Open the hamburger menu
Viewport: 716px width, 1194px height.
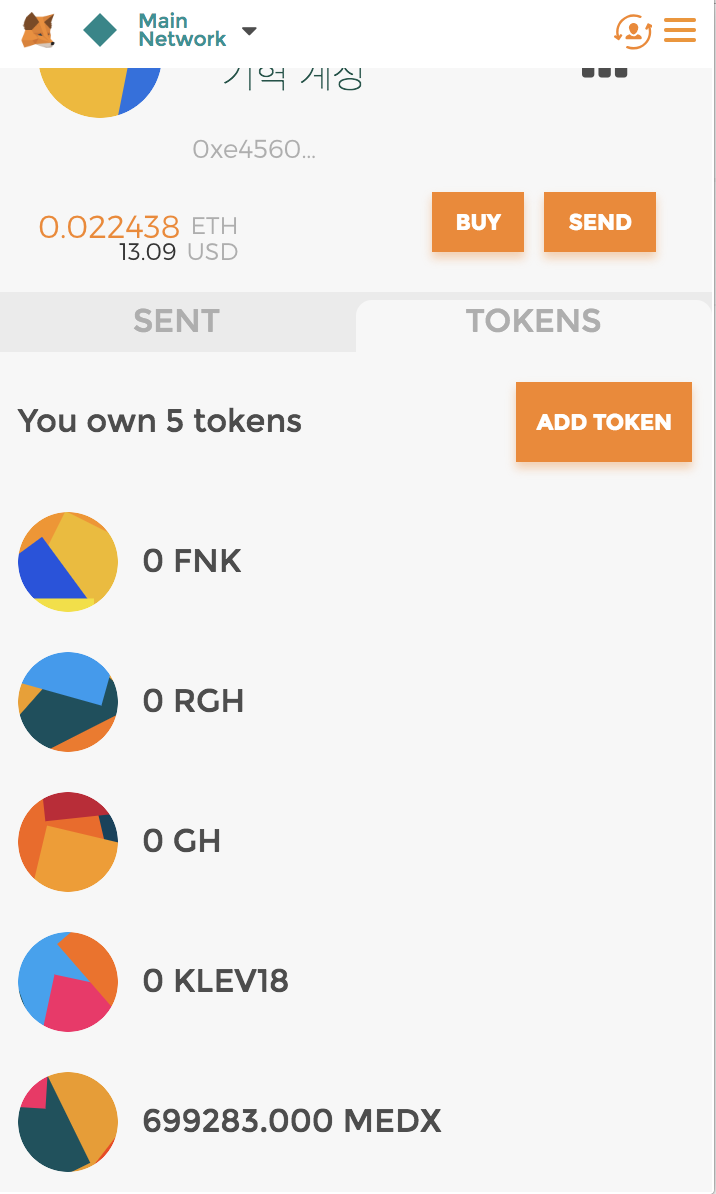coord(679,30)
